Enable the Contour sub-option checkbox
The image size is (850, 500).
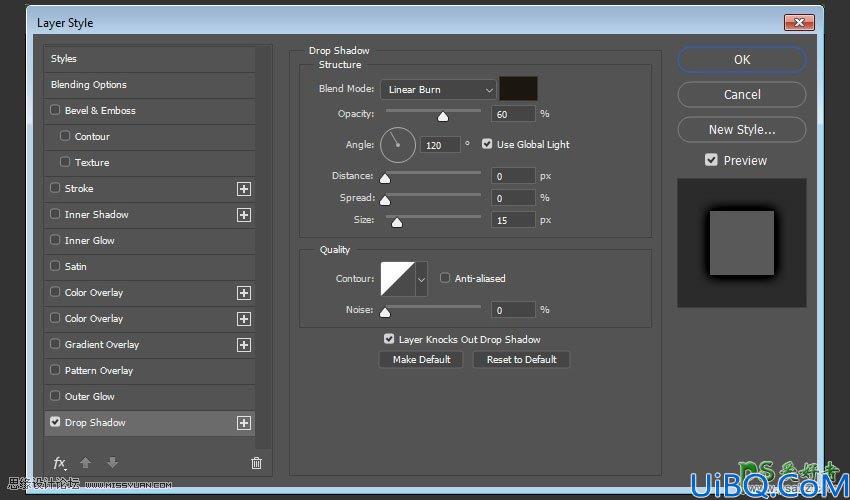(65, 136)
